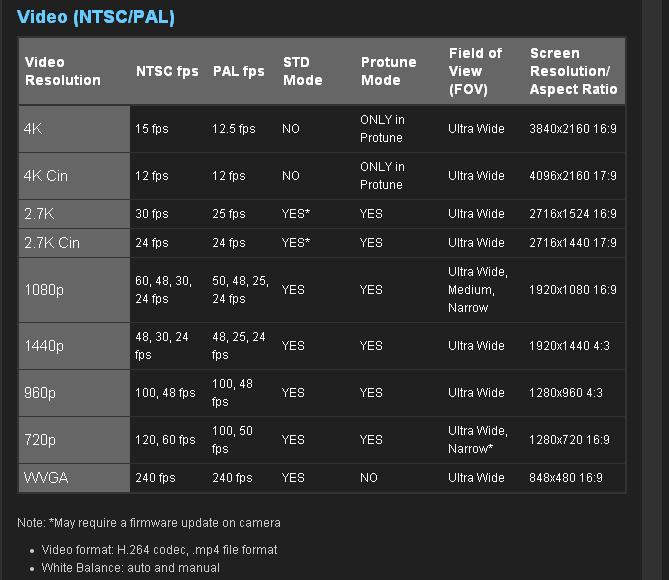Select 2716x1524 16:9 cell

[573, 214]
